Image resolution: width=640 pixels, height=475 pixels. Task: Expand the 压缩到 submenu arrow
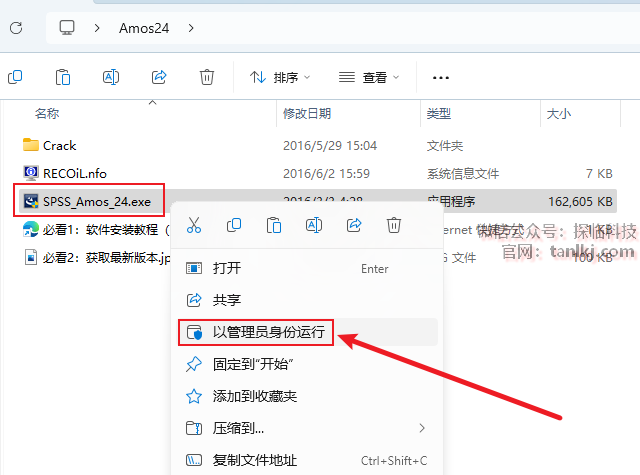(422, 428)
